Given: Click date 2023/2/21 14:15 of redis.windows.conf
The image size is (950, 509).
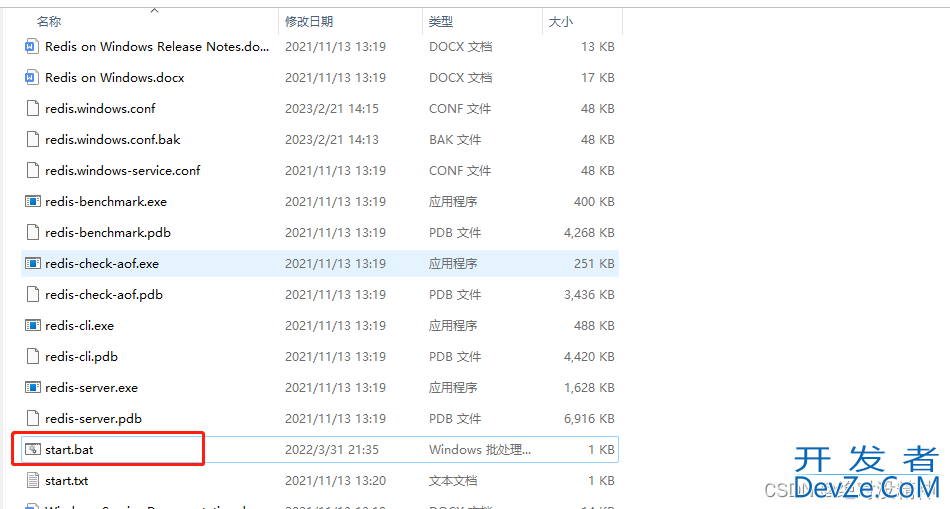Looking at the screenshot, I should pos(332,108).
